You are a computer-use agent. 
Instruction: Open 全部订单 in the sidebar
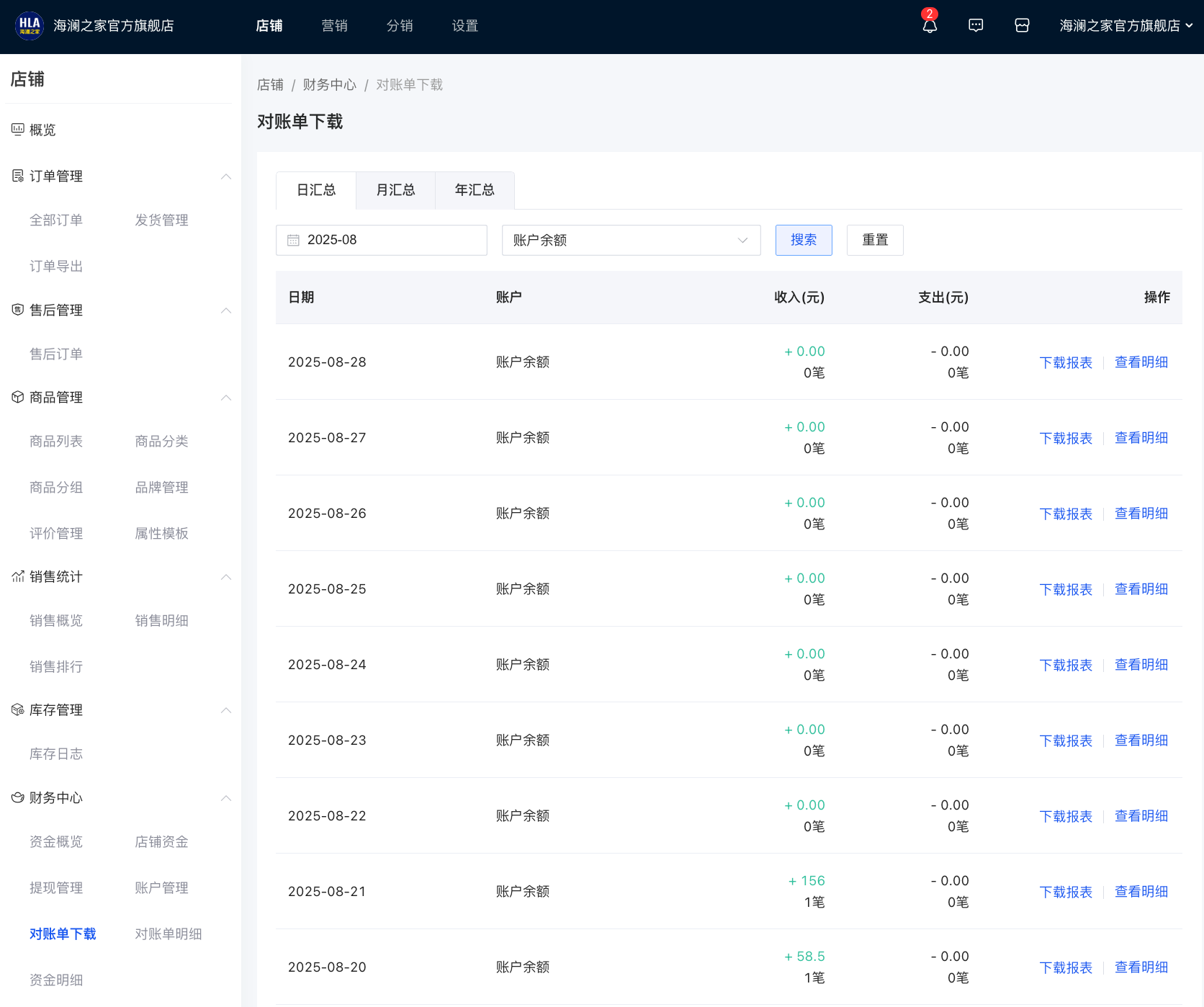[x=56, y=220]
